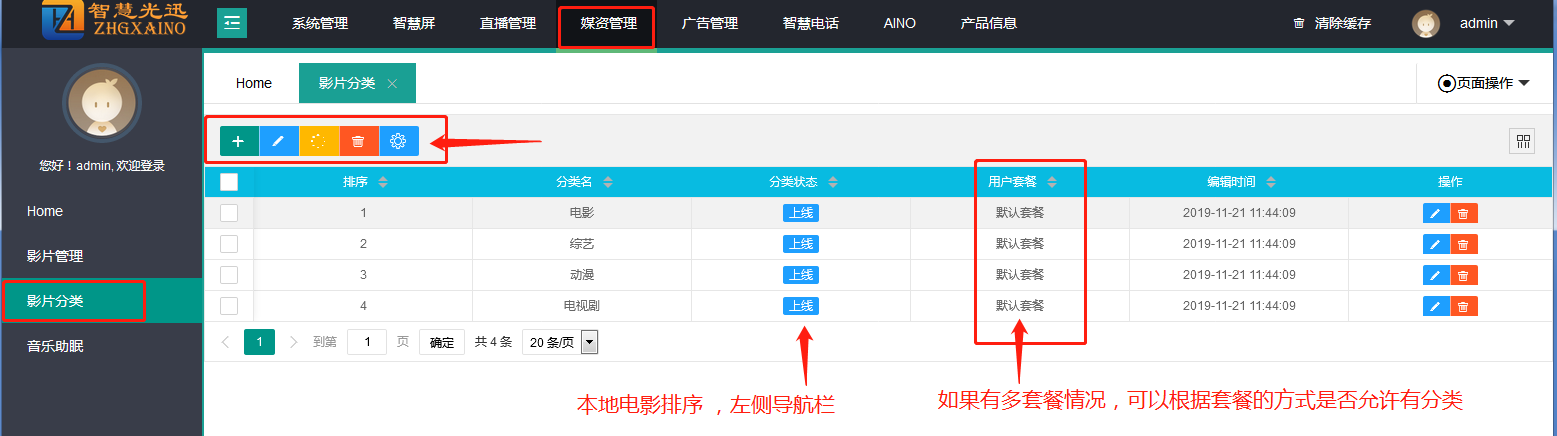Viewport: 1557px width, 436px height.
Task: Click the 确定 pagination button
Action: 442,342
